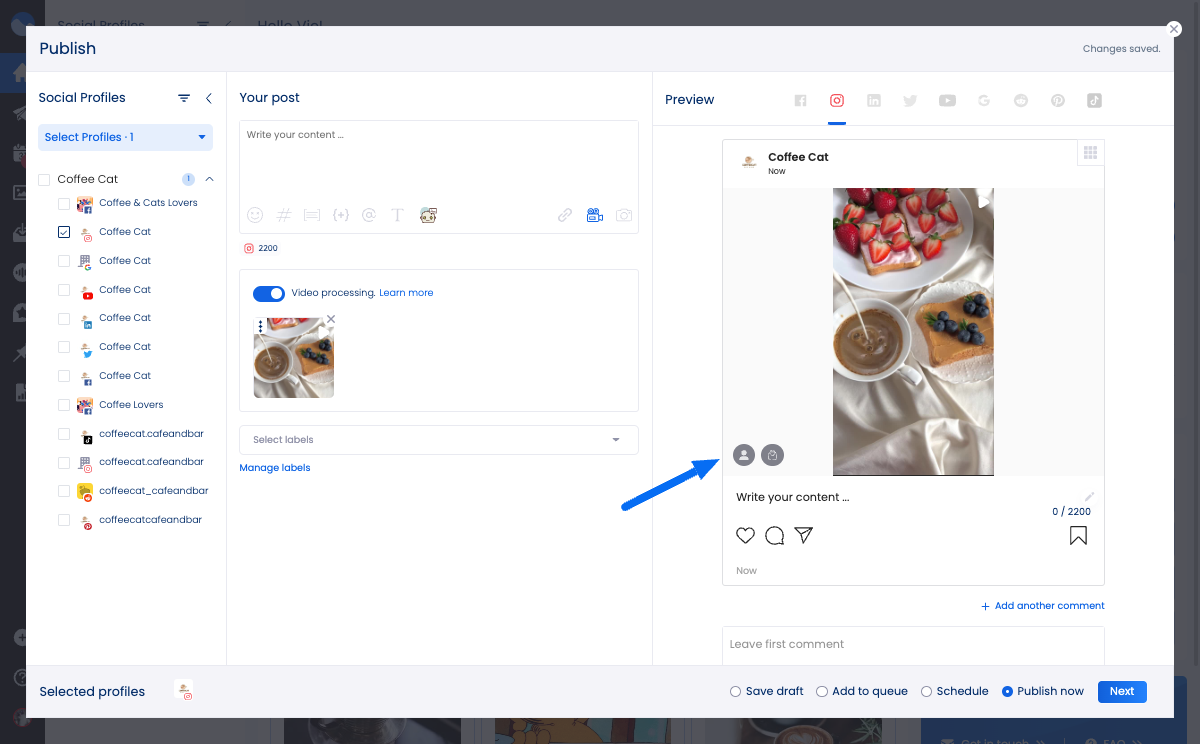Click the comment bubble icon in preview
The image size is (1200, 744).
pyautogui.click(x=774, y=536)
